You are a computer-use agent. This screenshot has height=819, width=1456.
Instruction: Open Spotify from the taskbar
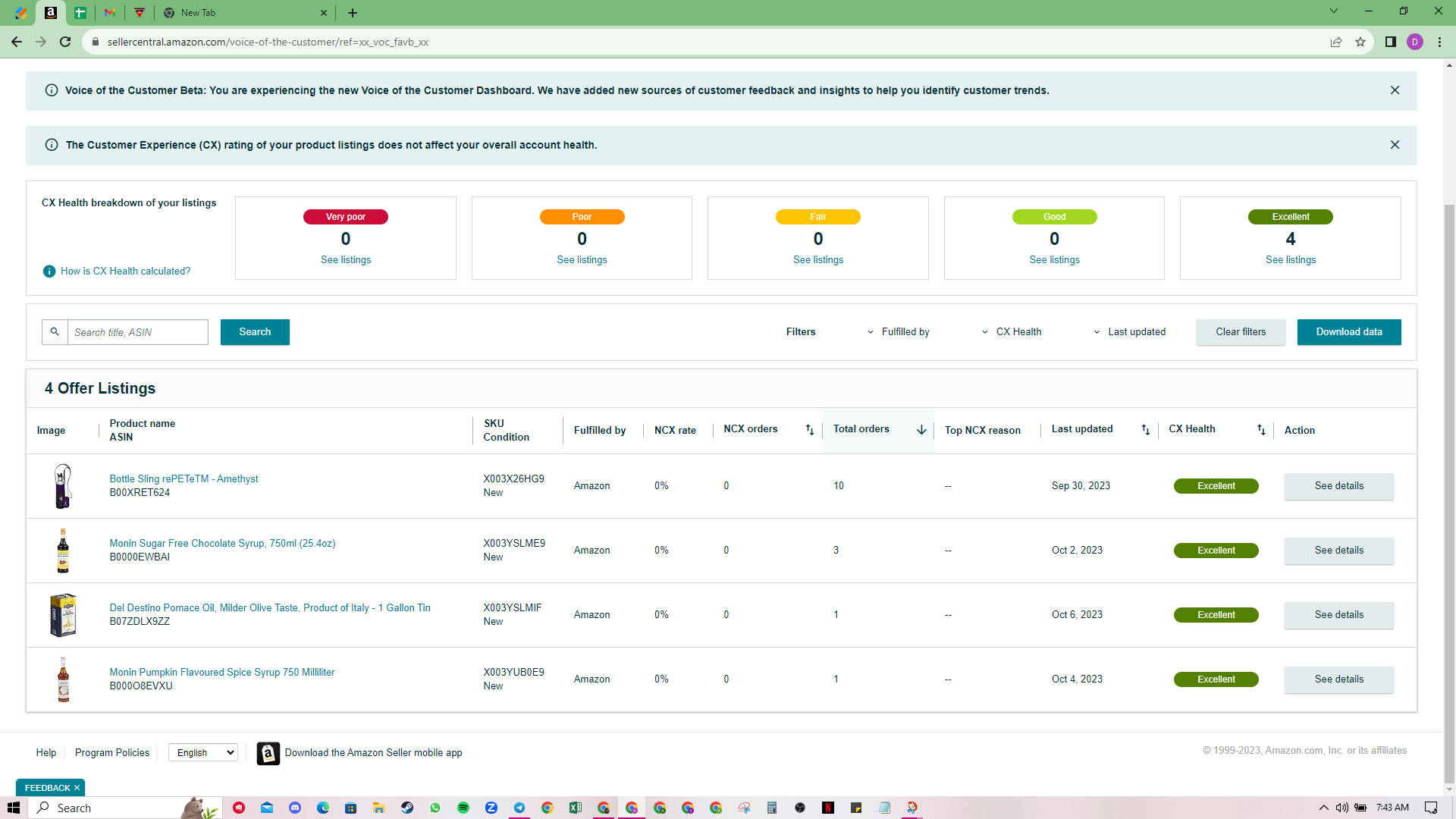pyautogui.click(x=463, y=808)
